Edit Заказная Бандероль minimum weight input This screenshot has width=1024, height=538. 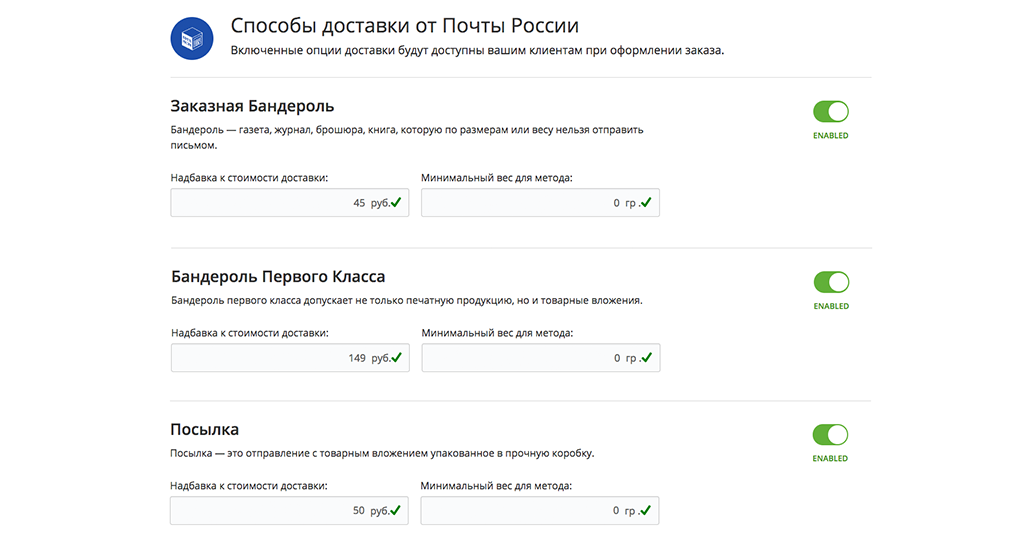tap(540, 202)
